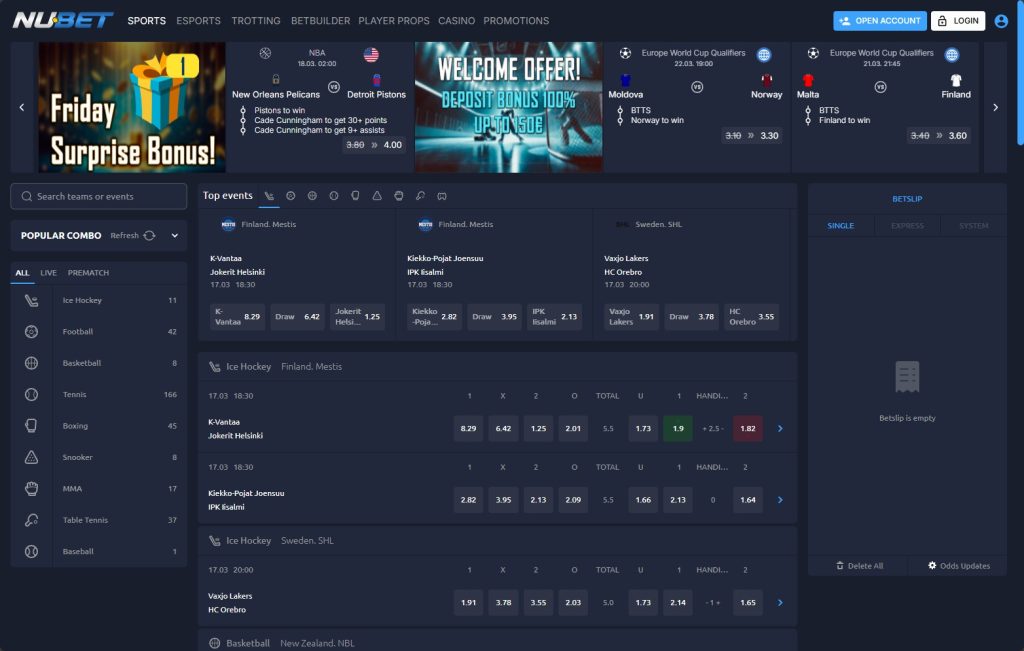Viewport: 1024px width, 651px height.
Task: Click the Snooker sidebar icon
Action: pos(31,457)
